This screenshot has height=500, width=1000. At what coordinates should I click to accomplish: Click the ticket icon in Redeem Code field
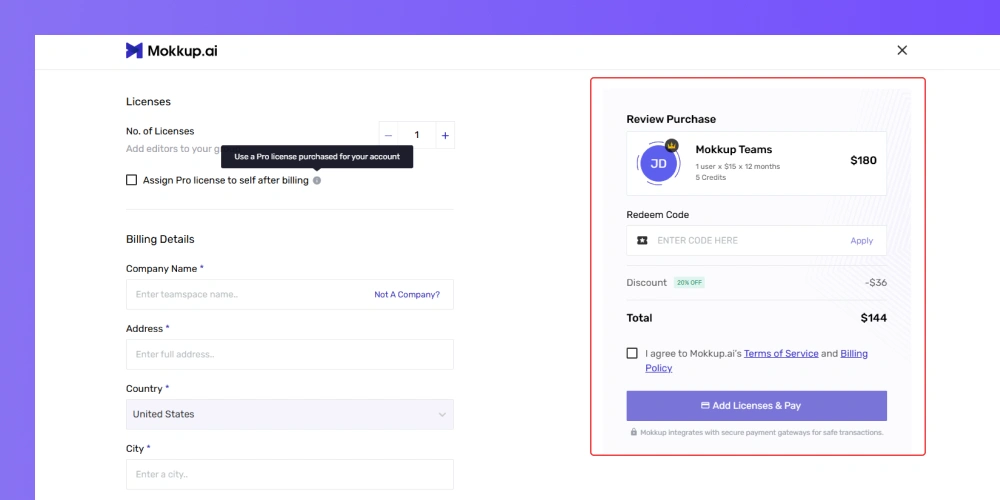[x=642, y=240]
